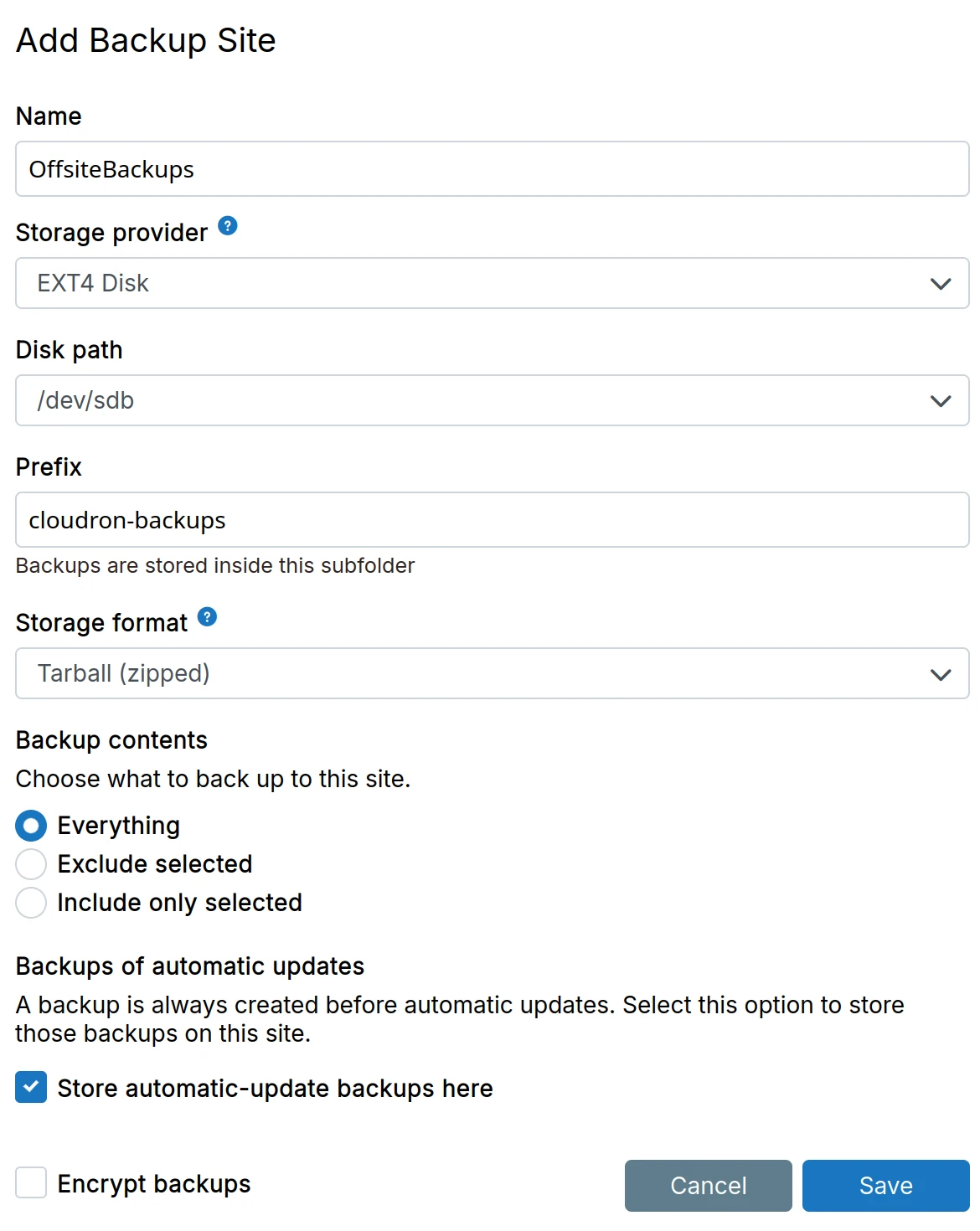The image size is (980, 1231).
Task: Click the Storage provider help icon
Action: pos(227,226)
